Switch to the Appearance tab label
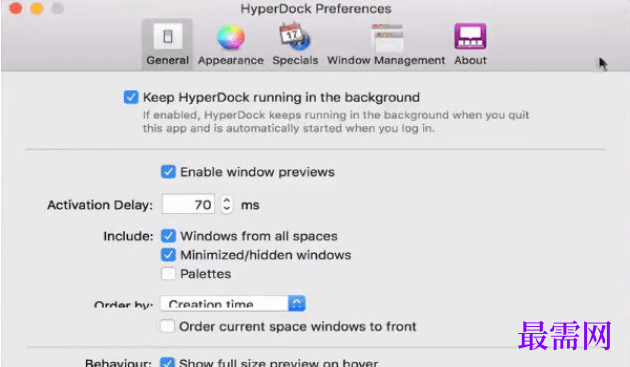 tap(231, 60)
